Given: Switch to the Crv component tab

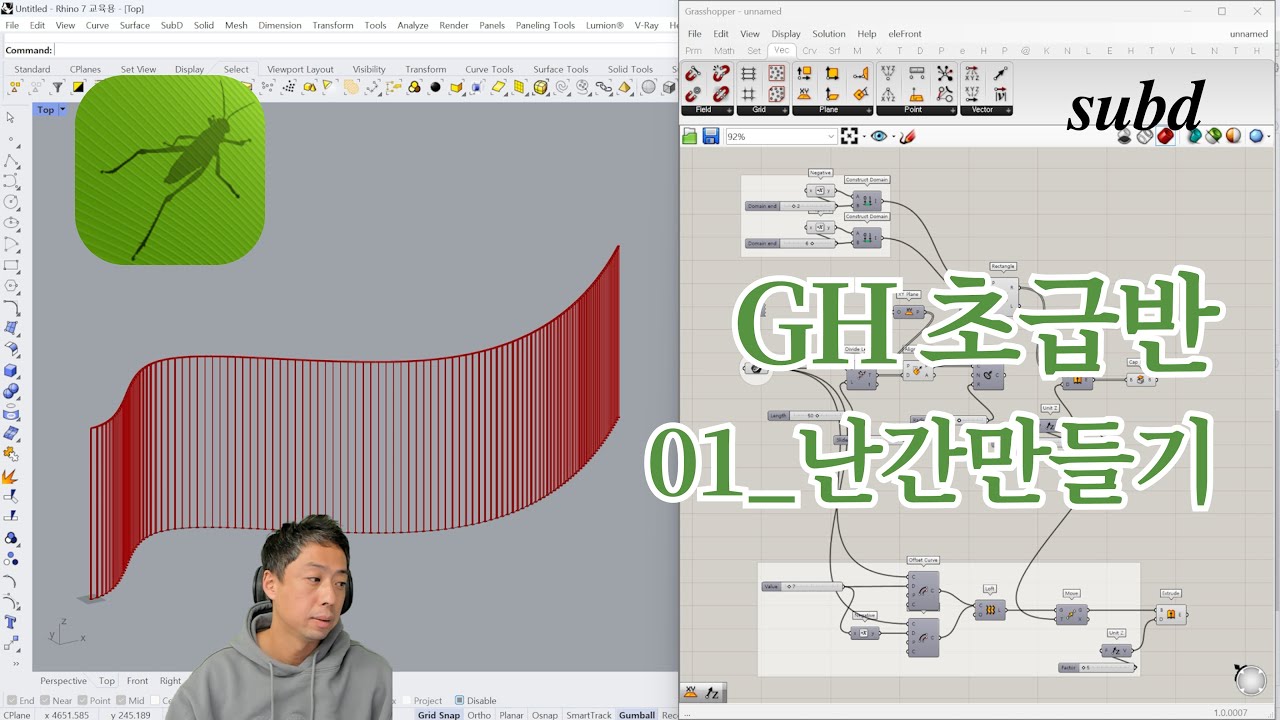Looking at the screenshot, I should point(809,51).
